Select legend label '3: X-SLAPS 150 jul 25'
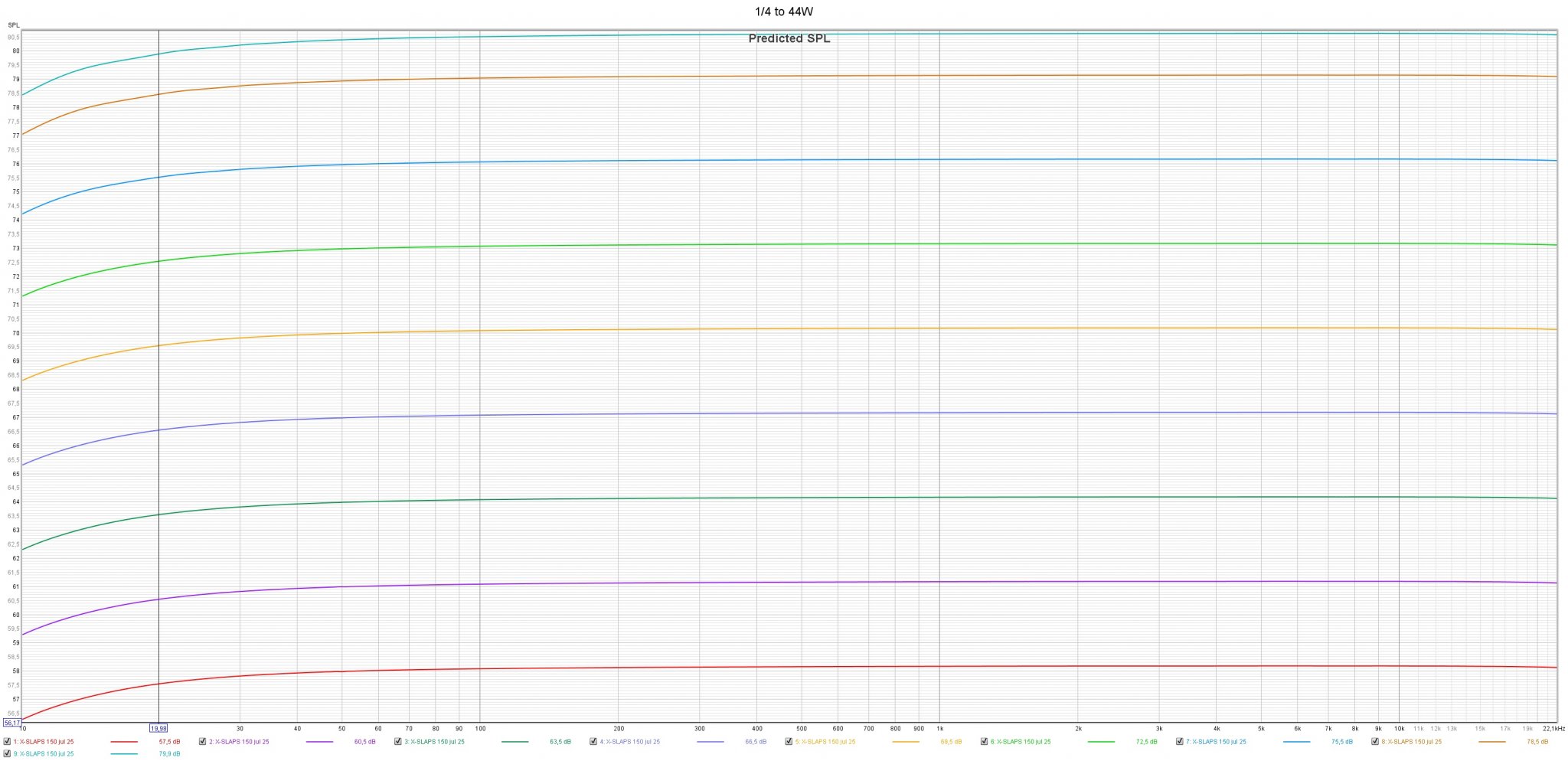Screen dimensions: 1568x761 pyautogui.click(x=434, y=742)
